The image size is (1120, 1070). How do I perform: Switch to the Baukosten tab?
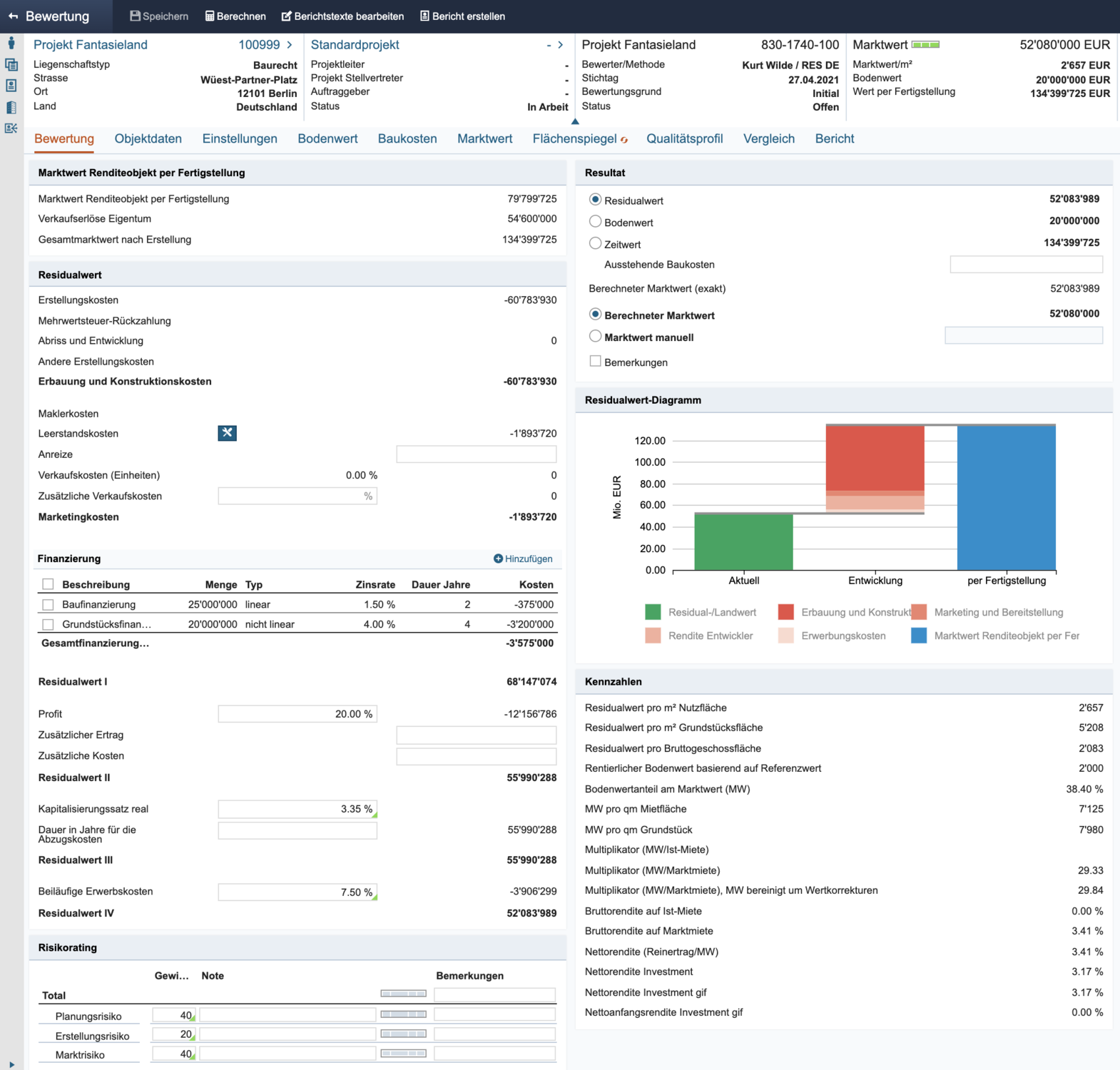coord(407,138)
